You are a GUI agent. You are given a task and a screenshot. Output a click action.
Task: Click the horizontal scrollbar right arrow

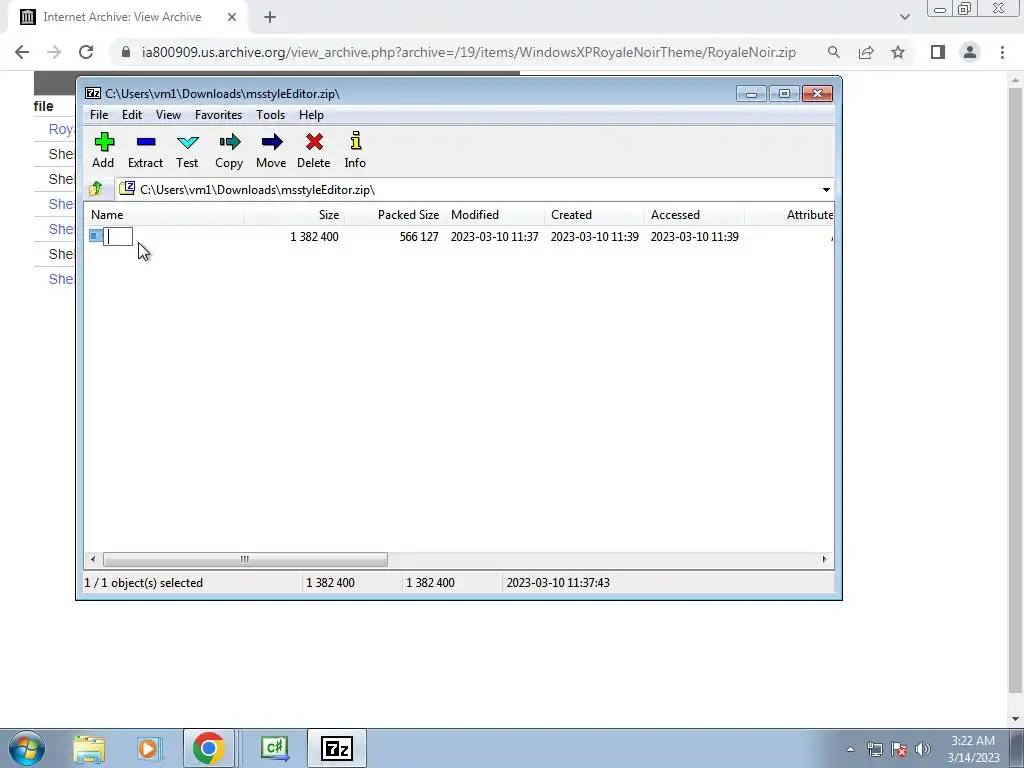(x=824, y=559)
